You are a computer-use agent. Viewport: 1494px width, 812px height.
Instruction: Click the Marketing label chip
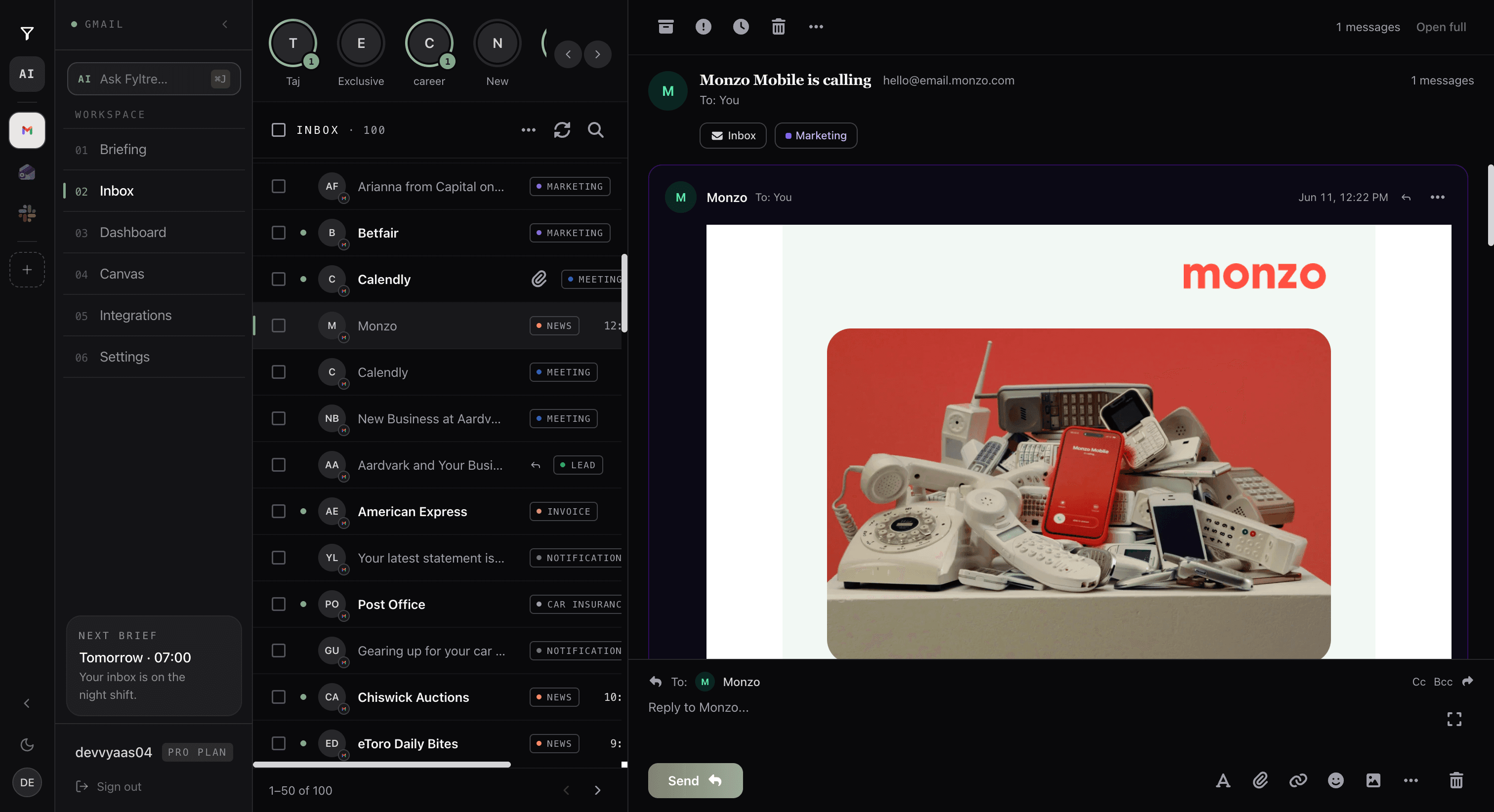816,135
